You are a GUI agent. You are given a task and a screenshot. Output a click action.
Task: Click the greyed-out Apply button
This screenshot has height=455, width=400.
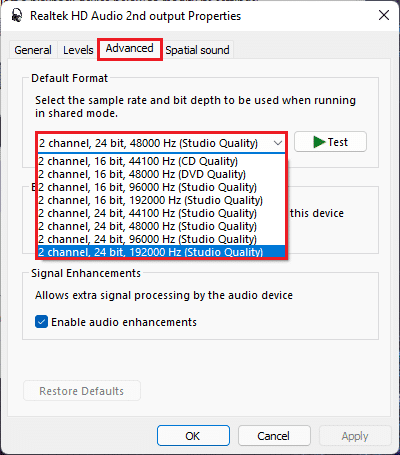355,436
